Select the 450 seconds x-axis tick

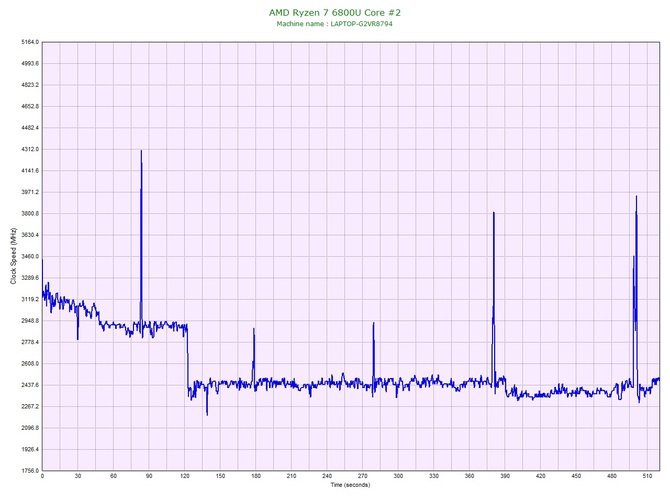[576, 476]
